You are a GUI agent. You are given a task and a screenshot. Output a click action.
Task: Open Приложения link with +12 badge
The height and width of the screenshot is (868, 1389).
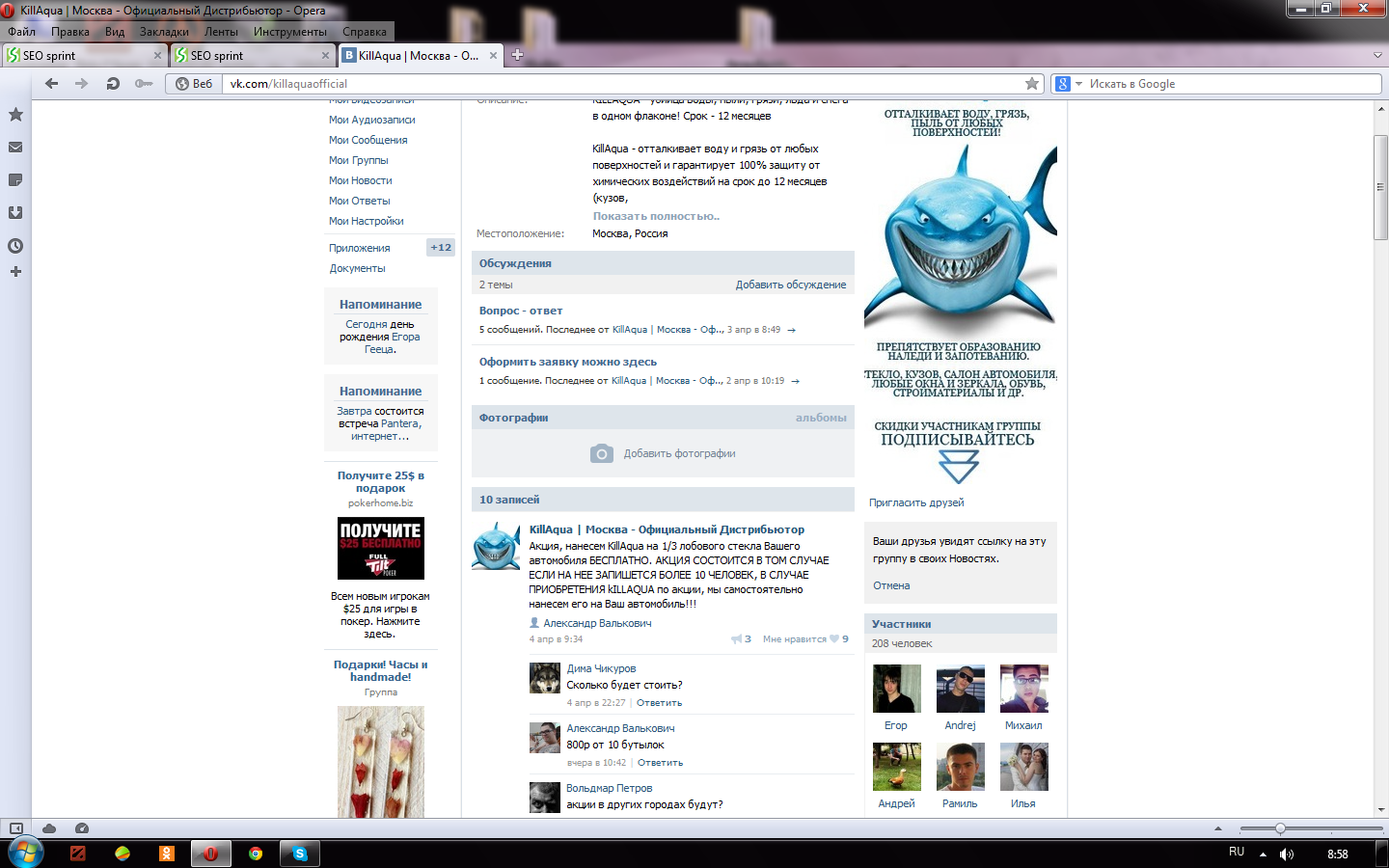coord(360,248)
